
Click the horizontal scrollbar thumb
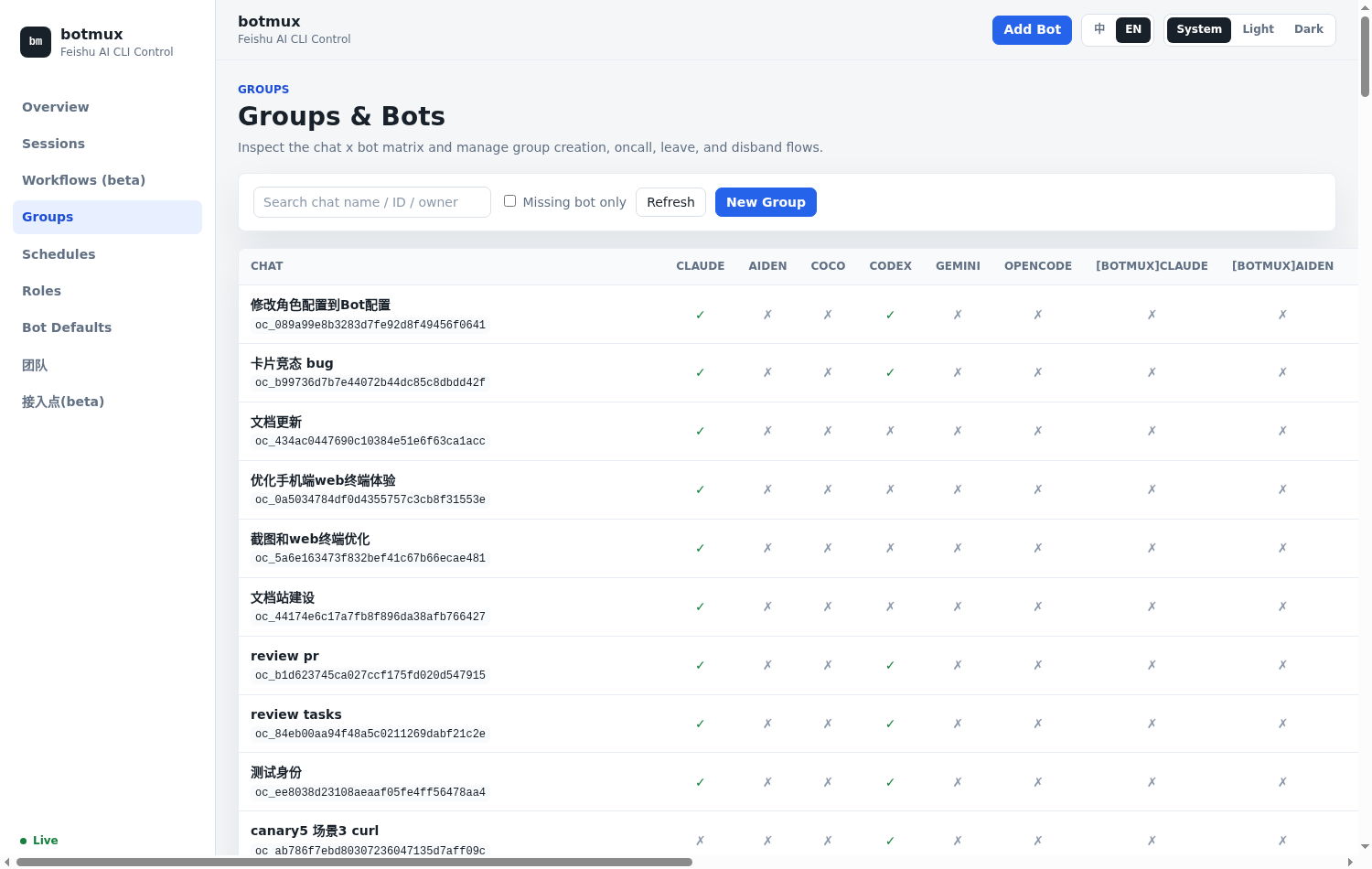tap(354, 862)
